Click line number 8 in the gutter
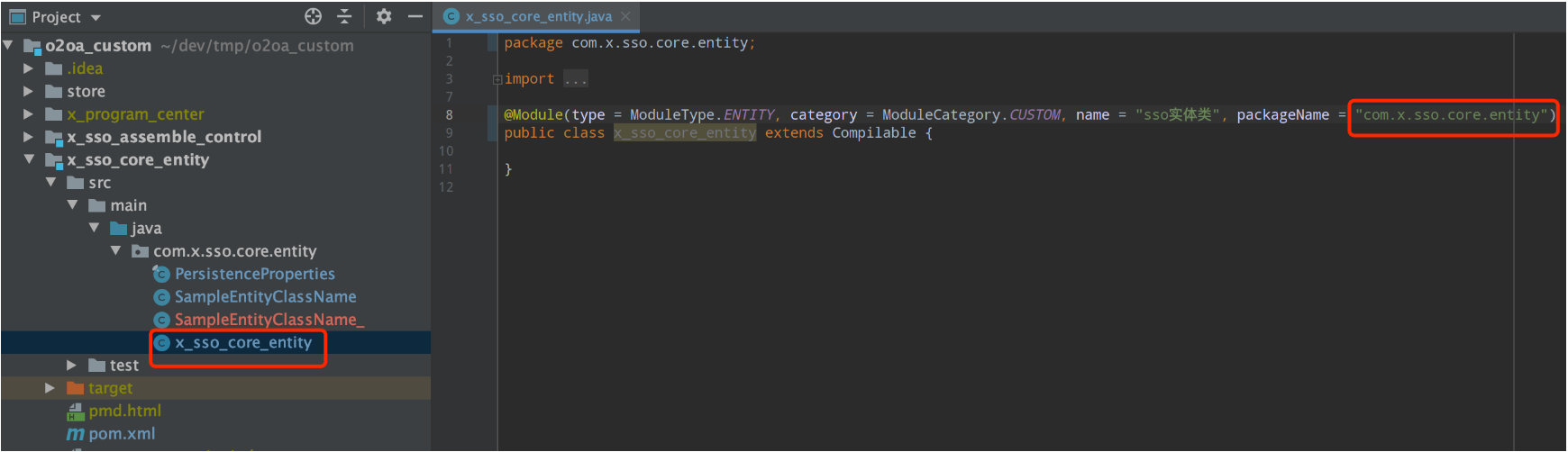The image size is (1568, 452). (449, 115)
